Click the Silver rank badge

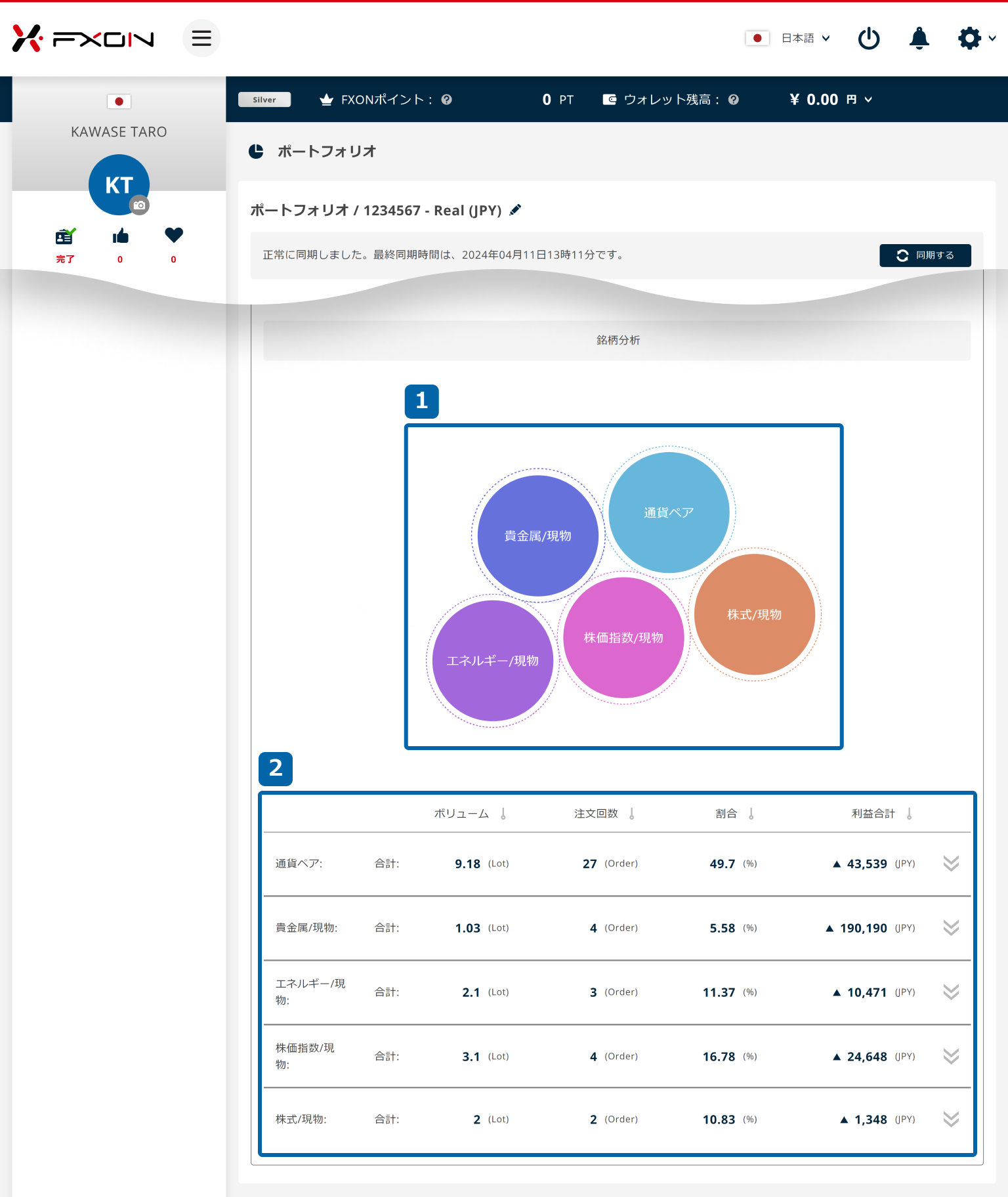pos(264,100)
